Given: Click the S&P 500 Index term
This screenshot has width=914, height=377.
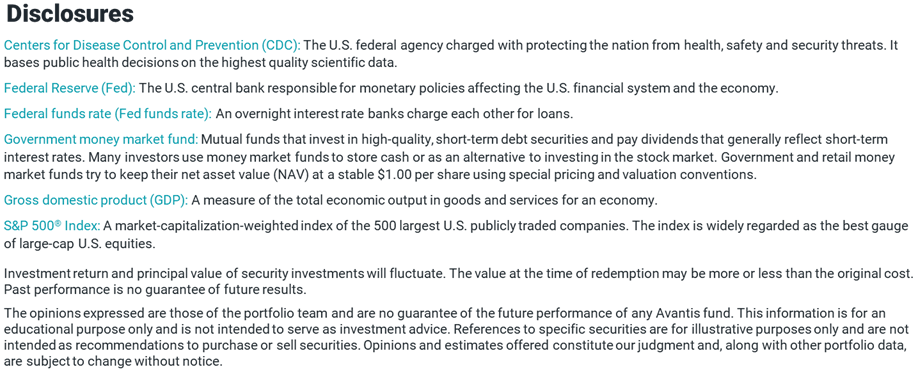Looking at the screenshot, I should pyautogui.click(x=52, y=226).
